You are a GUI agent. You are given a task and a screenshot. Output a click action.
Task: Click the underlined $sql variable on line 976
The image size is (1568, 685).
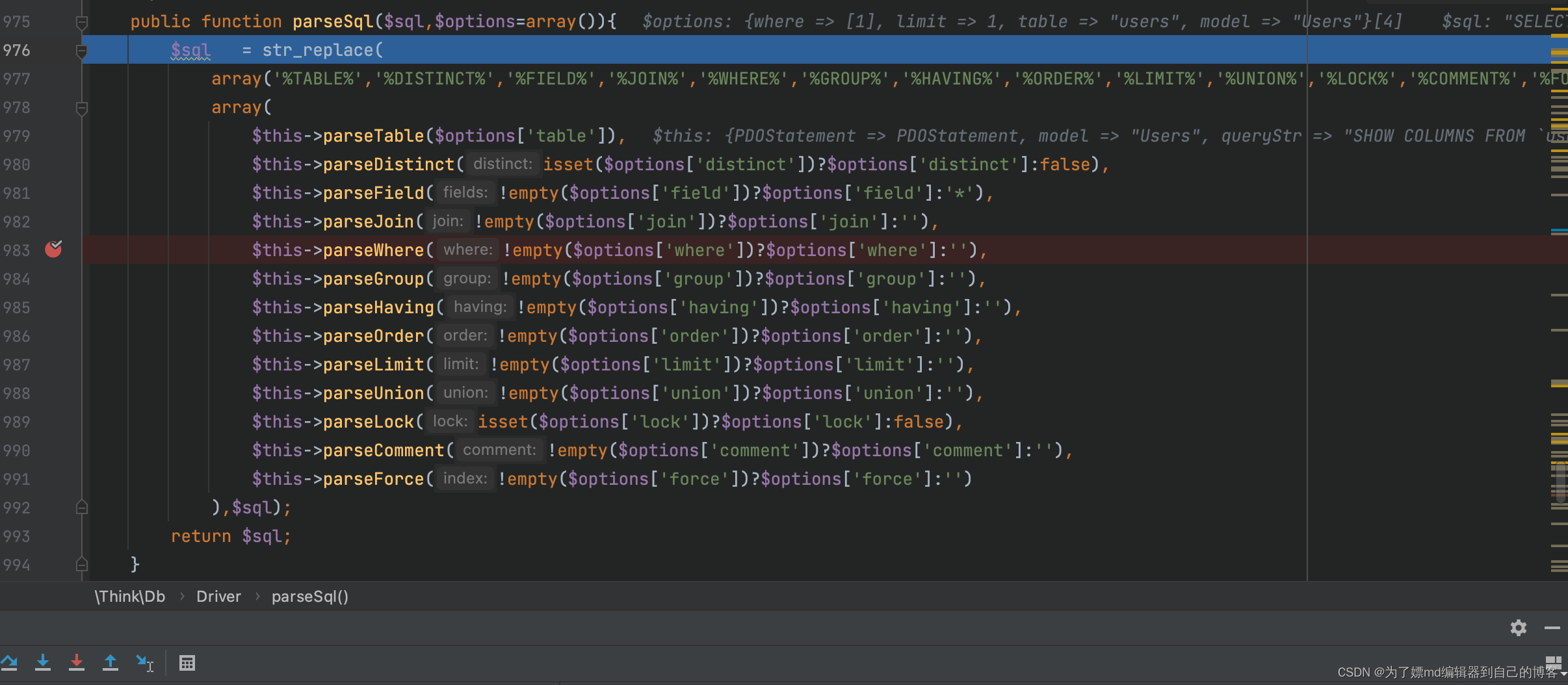190,50
